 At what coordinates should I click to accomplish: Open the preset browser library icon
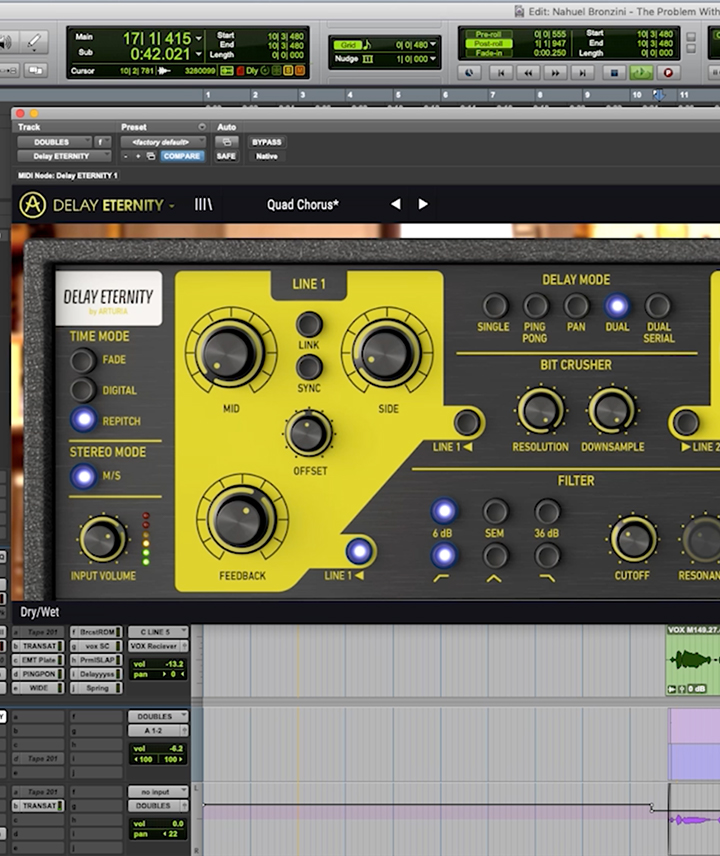(x=203, y=205)
